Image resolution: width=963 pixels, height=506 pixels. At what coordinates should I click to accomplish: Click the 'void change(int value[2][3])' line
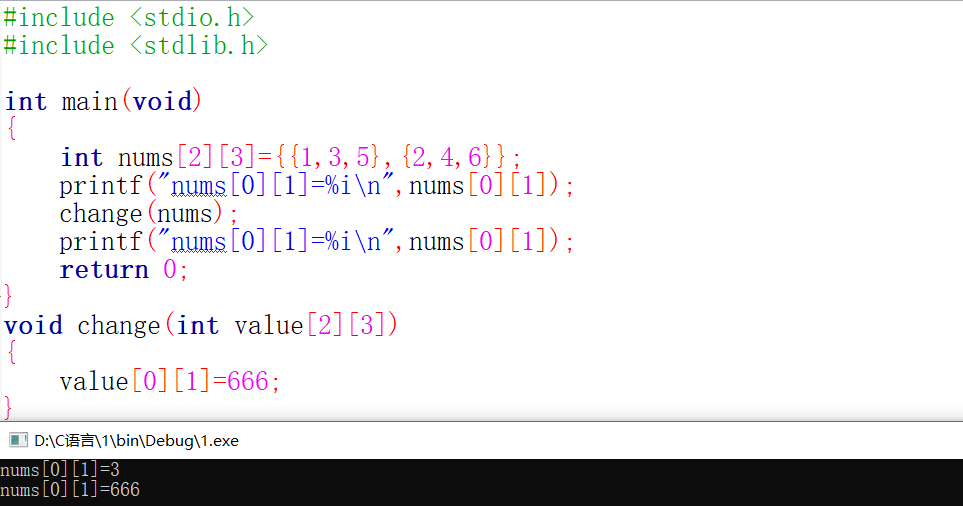coord(201,326)
